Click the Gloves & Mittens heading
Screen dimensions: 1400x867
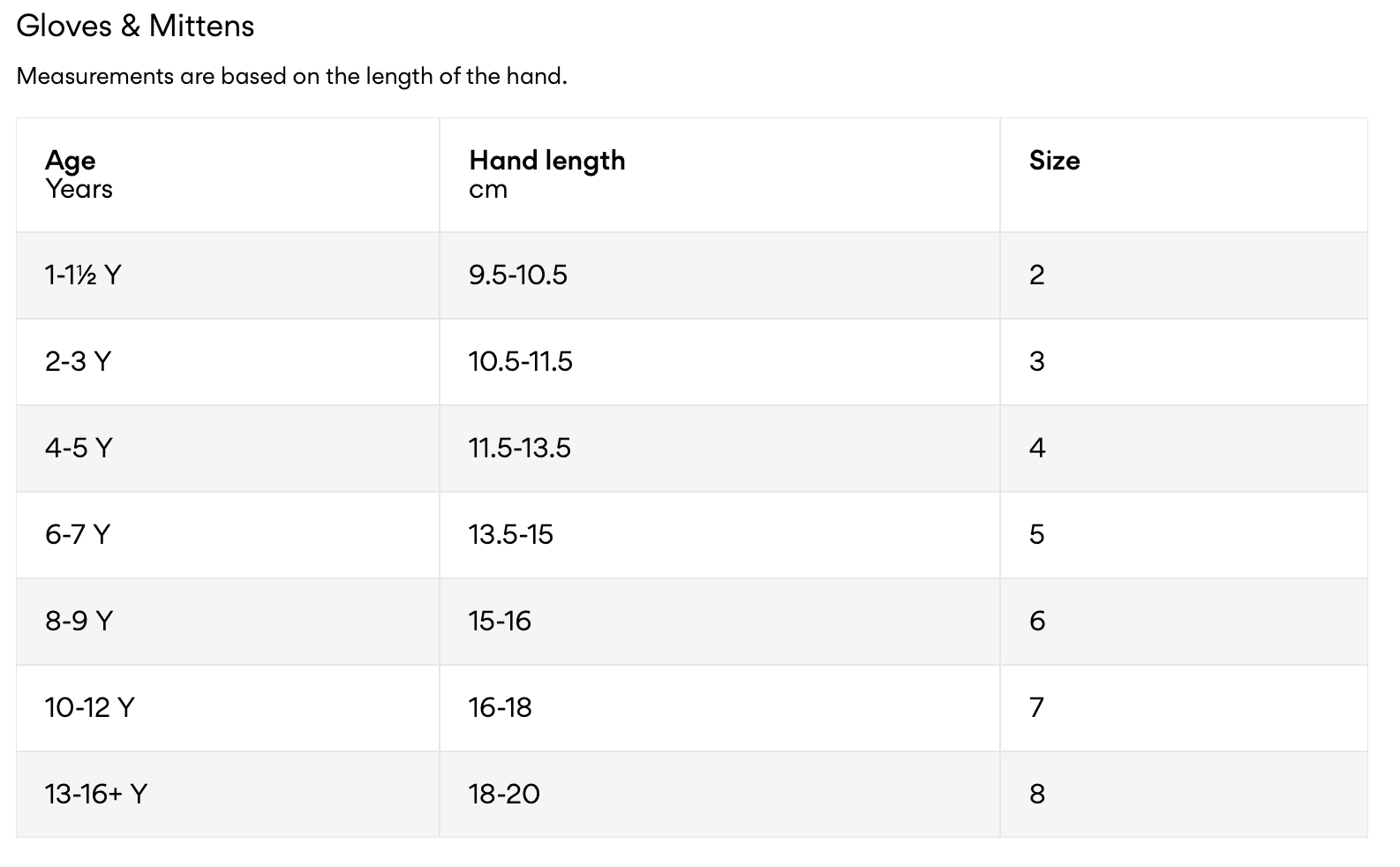pos(135,26)
